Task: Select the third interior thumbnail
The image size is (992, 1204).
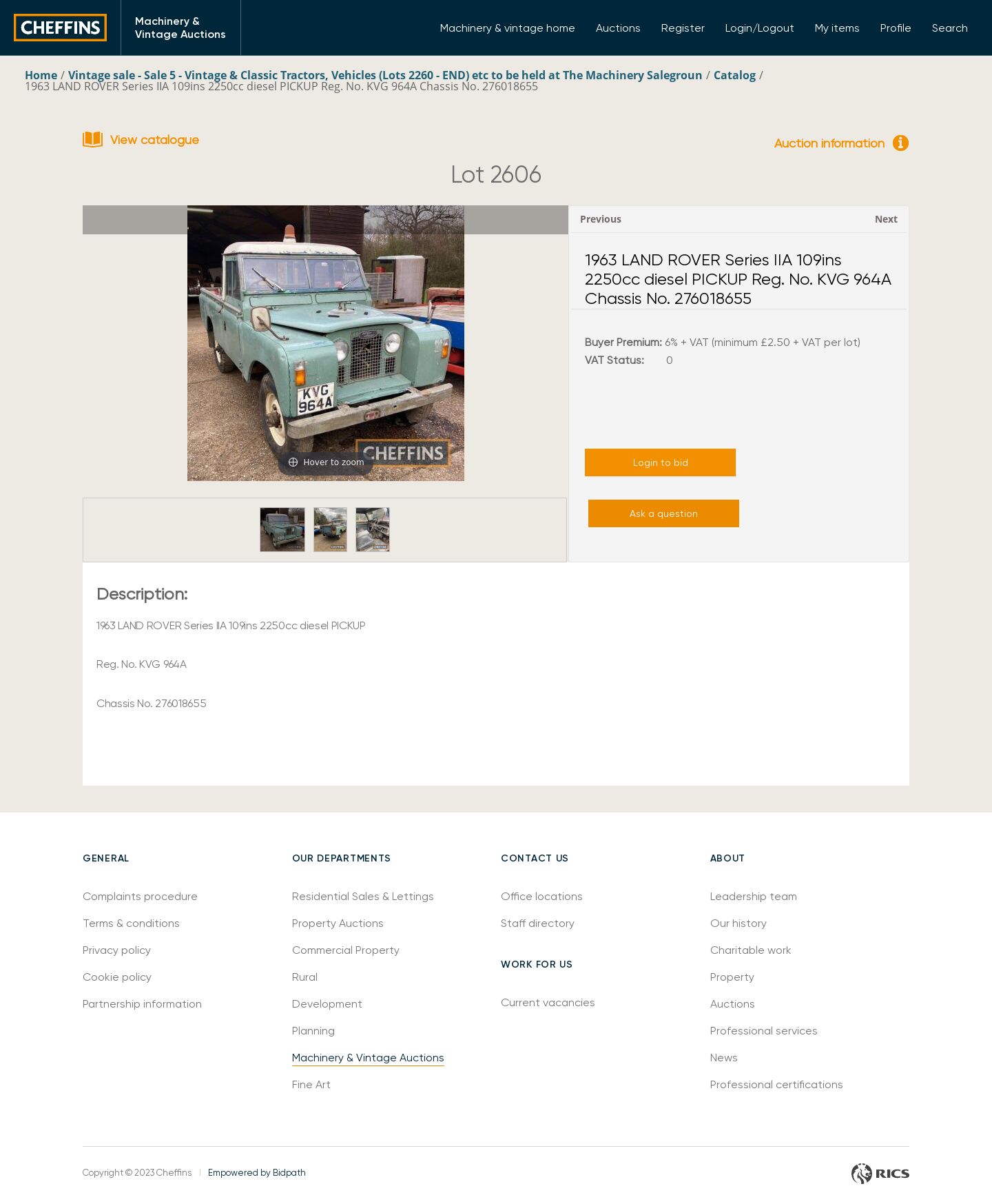Action: pyautogui.click(x=373, y=530)
